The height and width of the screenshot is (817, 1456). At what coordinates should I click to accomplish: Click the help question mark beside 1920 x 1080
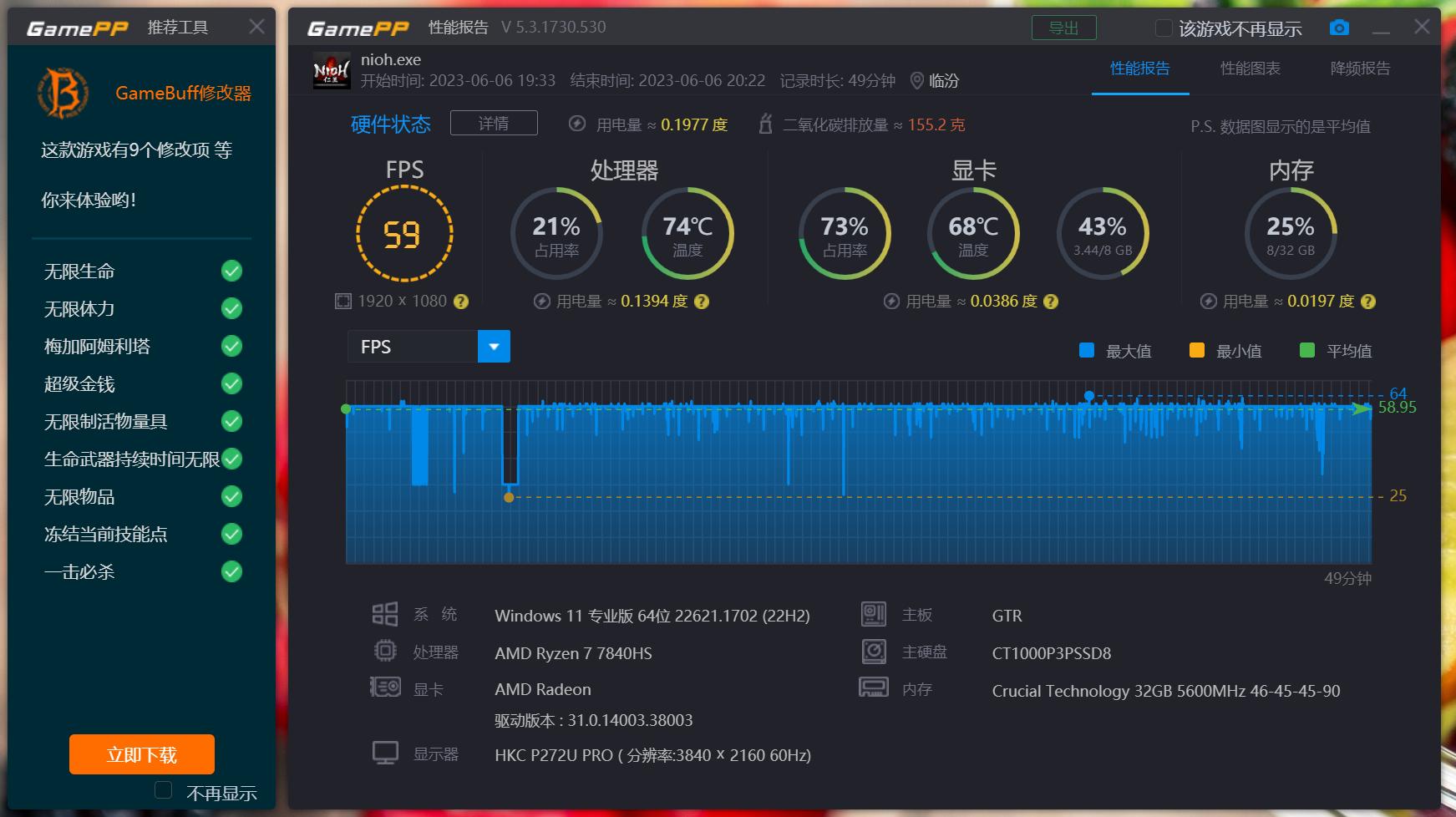pos(460,302)
